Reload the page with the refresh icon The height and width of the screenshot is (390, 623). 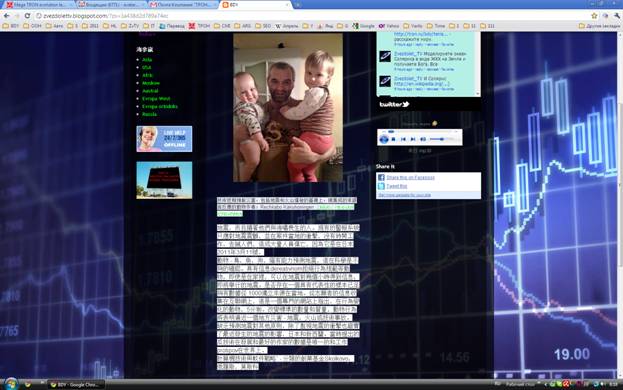pyautogui.click(x=27, y=16)
